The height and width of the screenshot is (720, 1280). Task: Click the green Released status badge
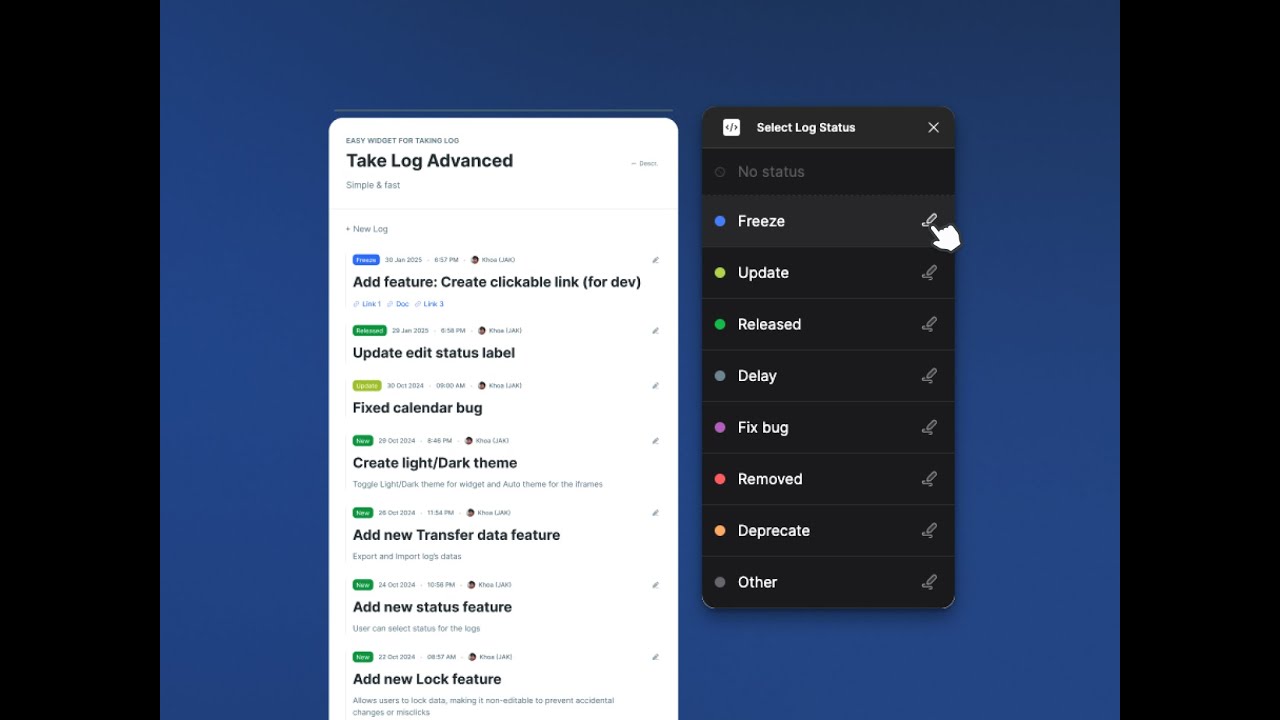point(370,331)
